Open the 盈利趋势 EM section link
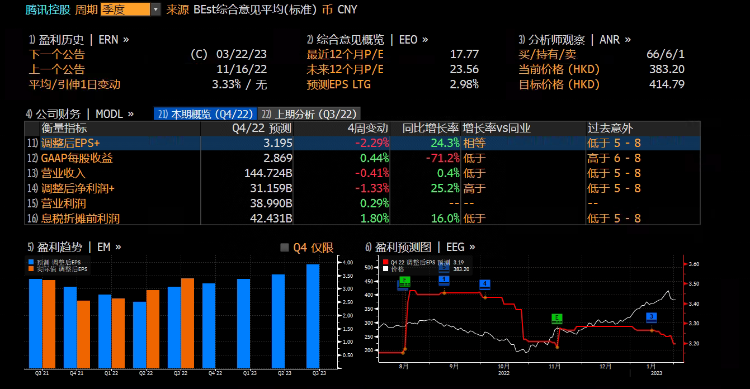 pyautogui.click(x=74, y=247)
